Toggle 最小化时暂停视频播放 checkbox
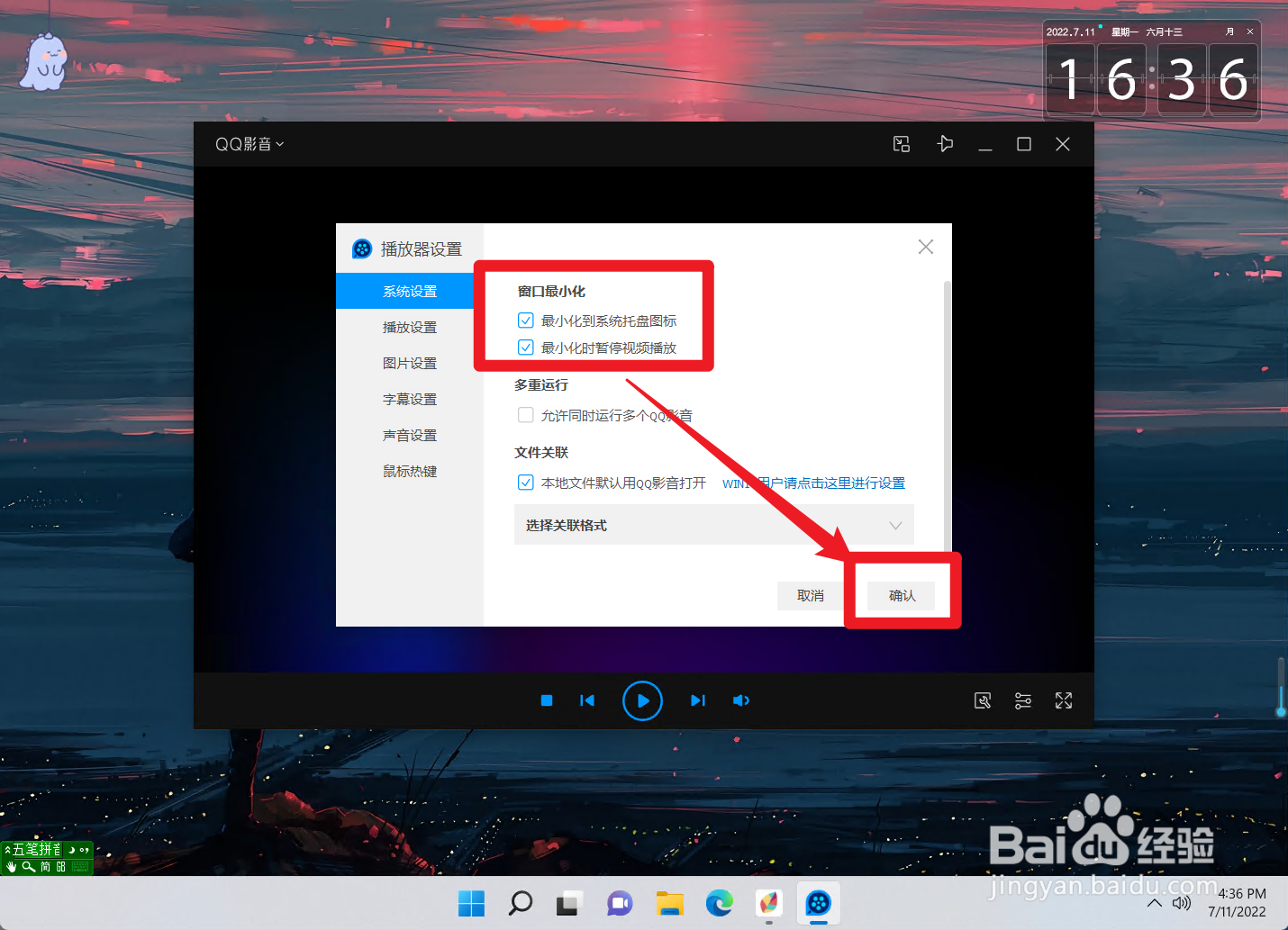Viewport: 1288px width, 930px height. (526, 348)
